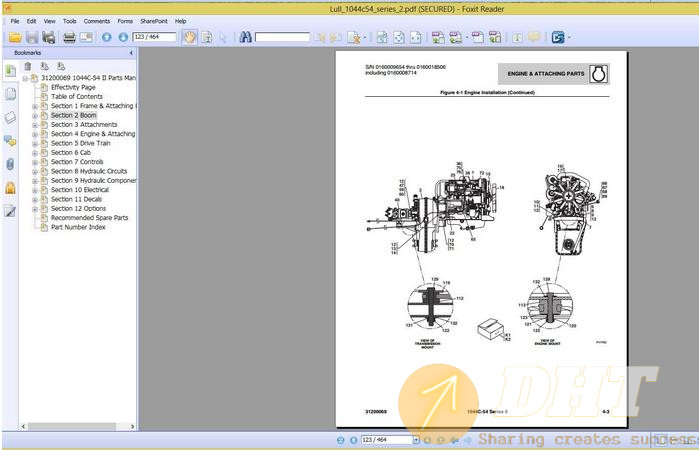Collapse the Bookmarks panel with arrow

click(x=131, y=53)
